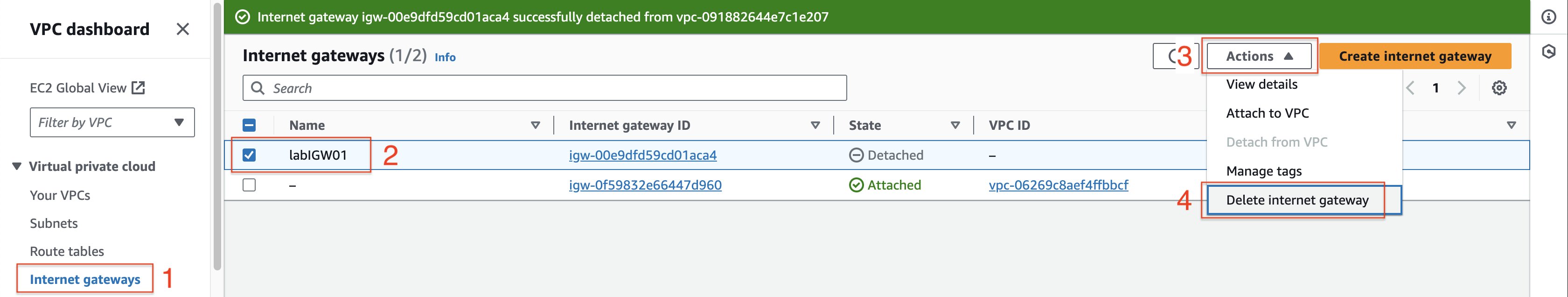Open the Filter by VPC dropdown
The height and width of the screenshot is (297, 1568).
pyautogui.click(x=112, y=122)
